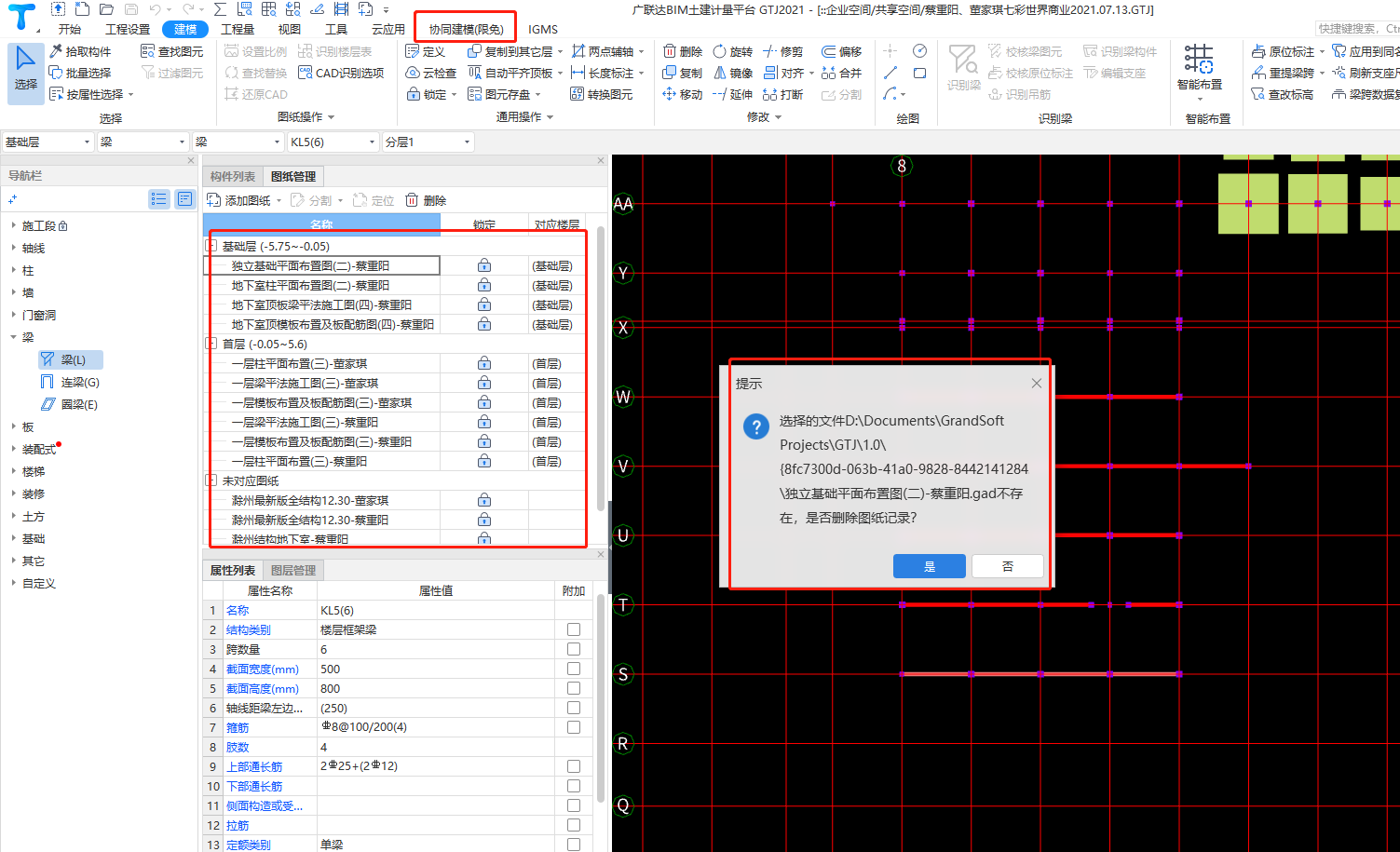Click the 快捷键搜索 search field

pos(1357,29)
